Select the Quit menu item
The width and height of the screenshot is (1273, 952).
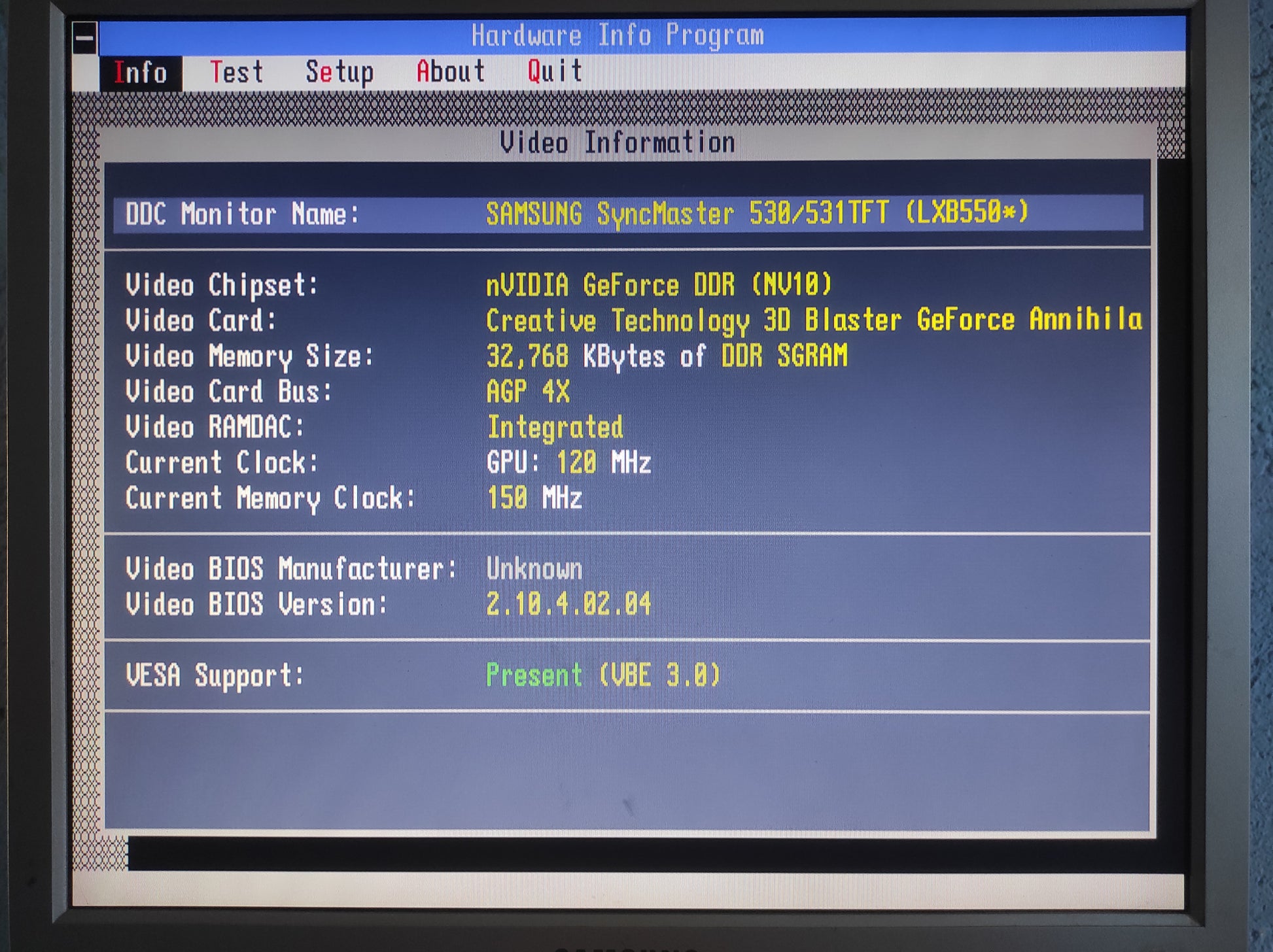555,71
